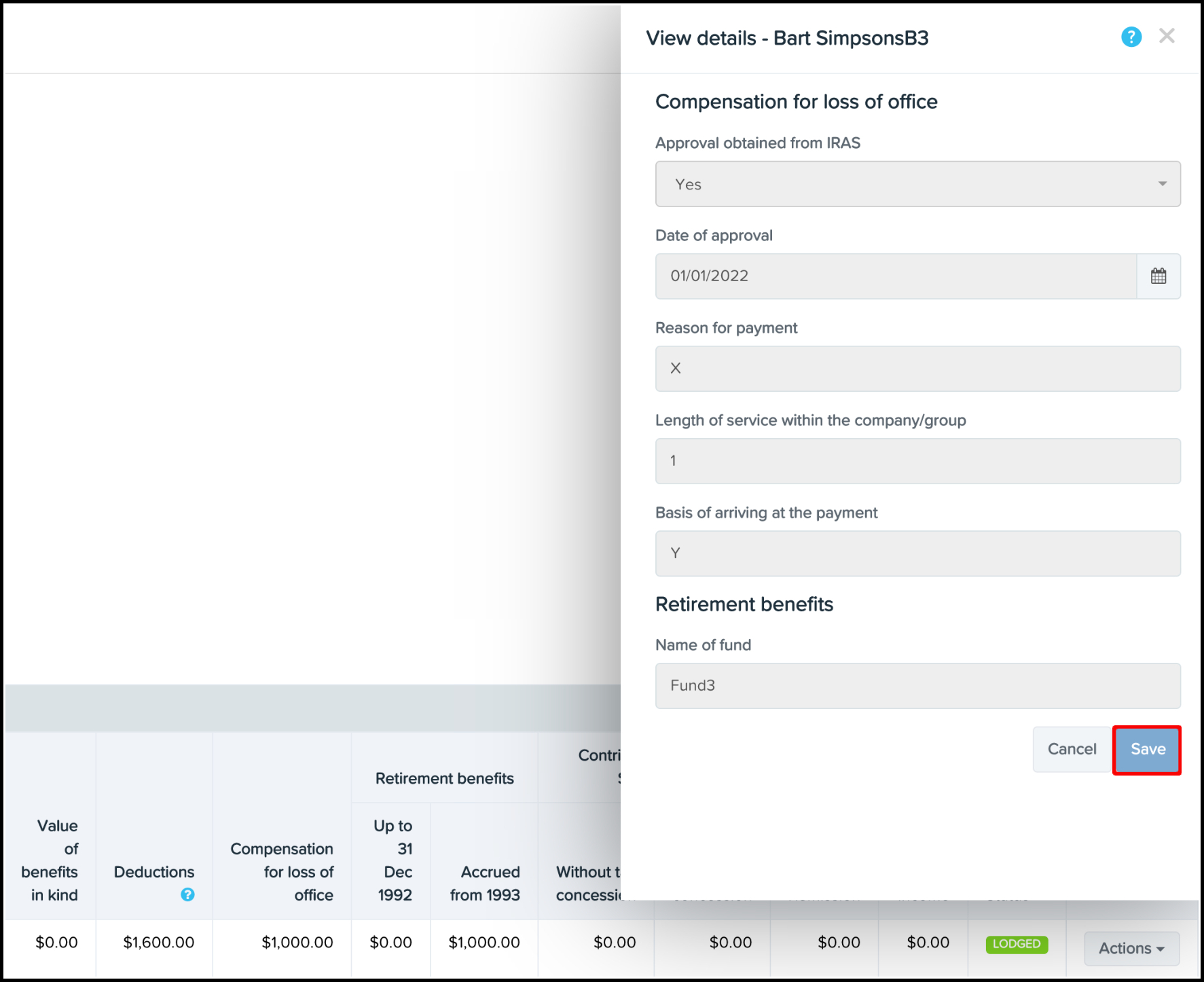The height and width of the screenshot is (982, 1204).
Task: Expand the Approval obtained from IRAS dropdown
Action: click(917, 184)
